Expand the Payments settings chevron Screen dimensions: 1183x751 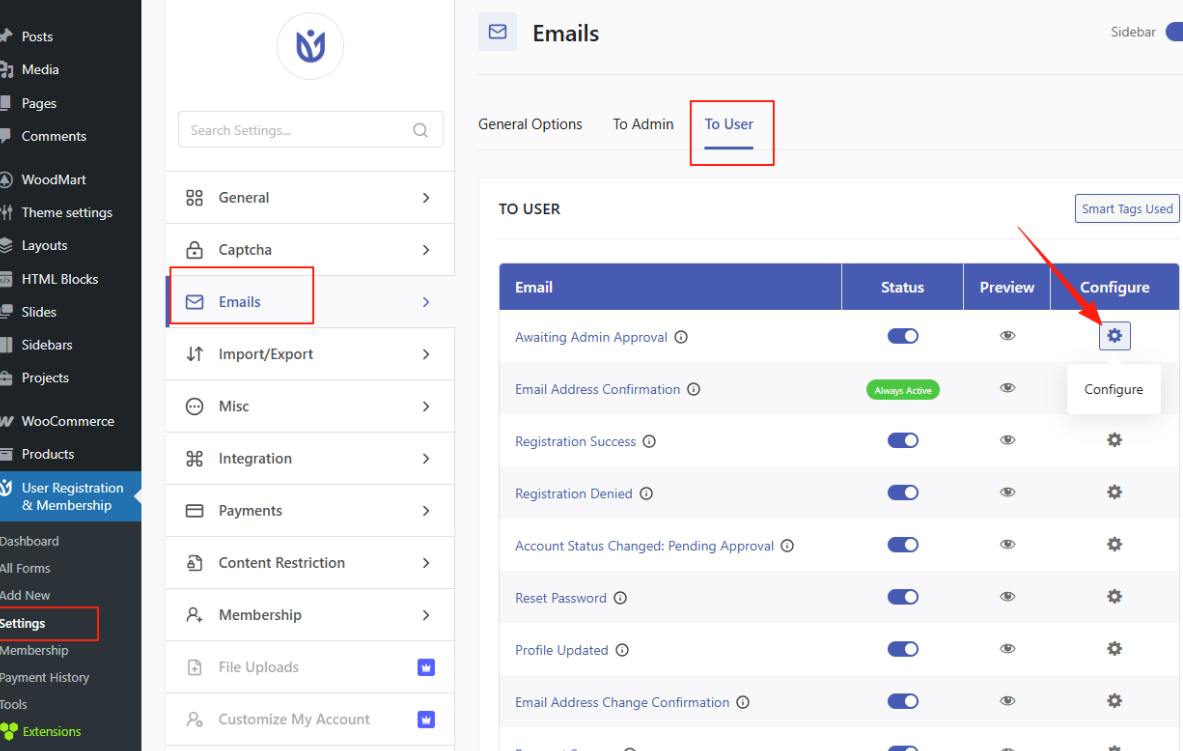[x=426, y=511]
